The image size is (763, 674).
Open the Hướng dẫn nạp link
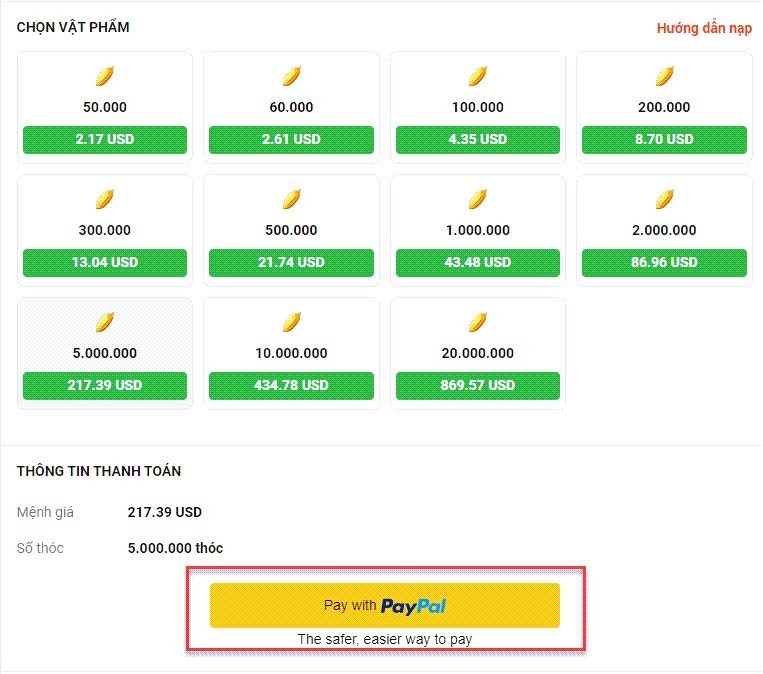[704, 28]
